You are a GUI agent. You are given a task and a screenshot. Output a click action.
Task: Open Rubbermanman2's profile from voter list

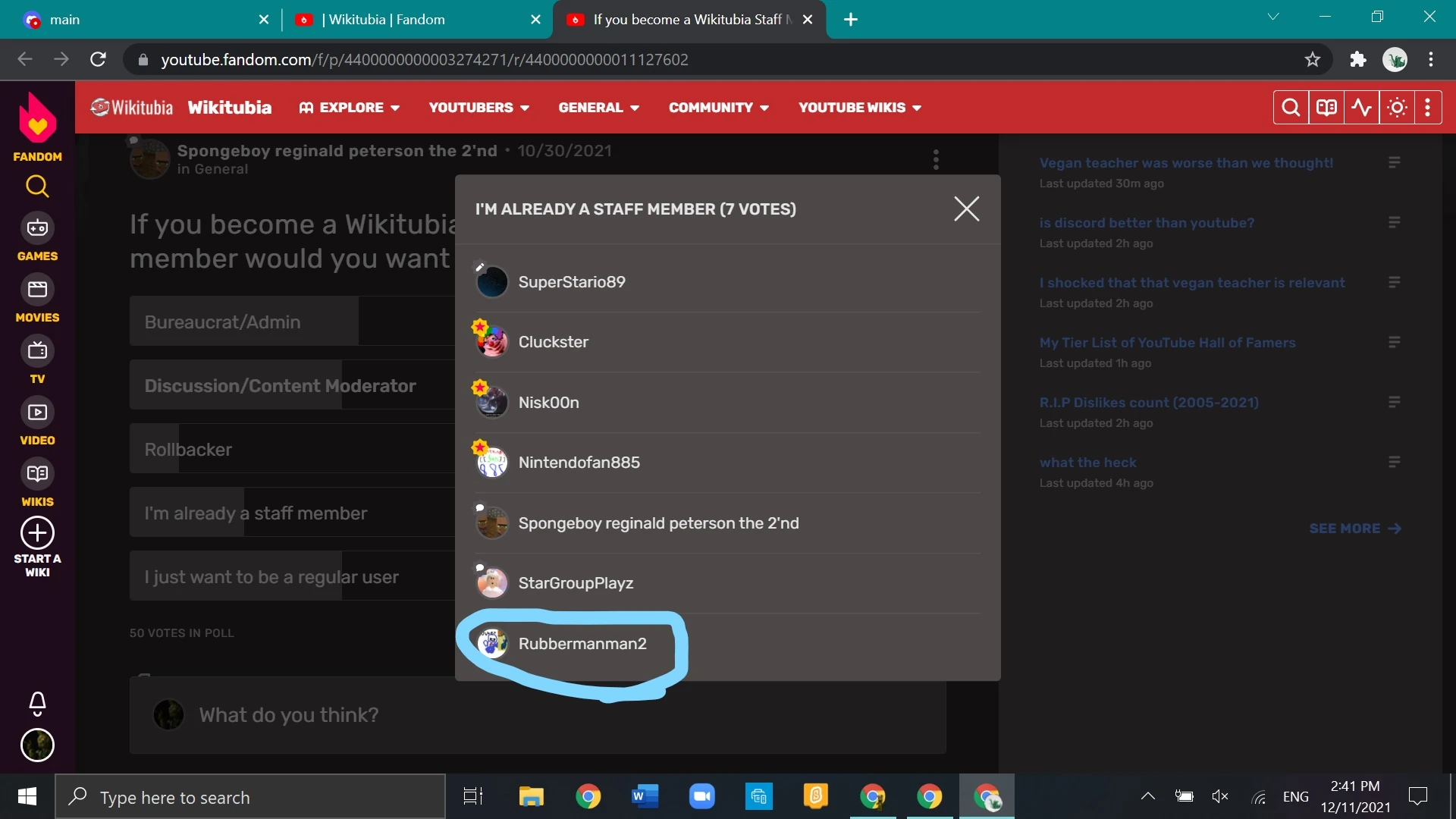pyautogui.click(x=582, y=644)
